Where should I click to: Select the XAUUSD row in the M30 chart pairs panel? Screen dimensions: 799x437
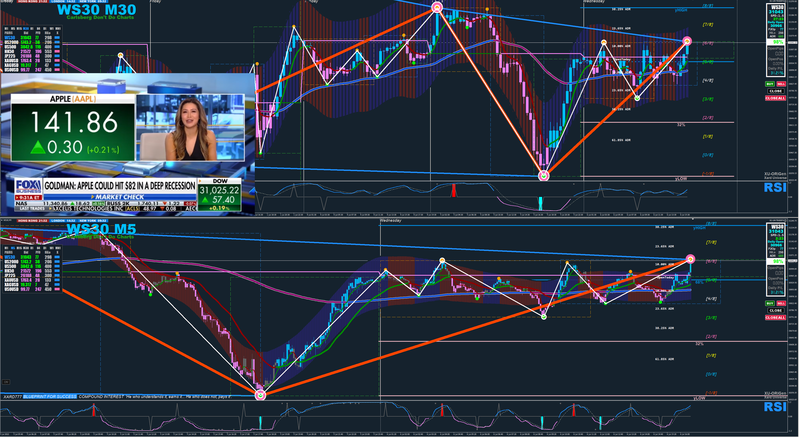[x=32, y=61]
